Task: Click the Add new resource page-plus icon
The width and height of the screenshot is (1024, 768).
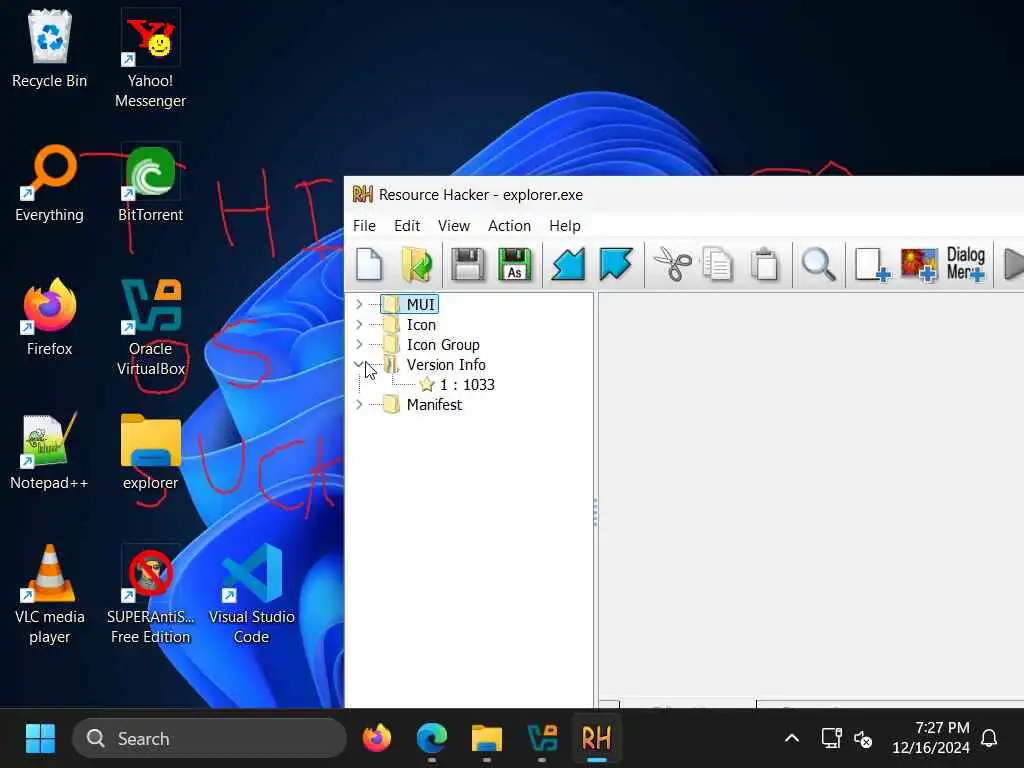Action: pyautogui.click(x=872, y=264)
